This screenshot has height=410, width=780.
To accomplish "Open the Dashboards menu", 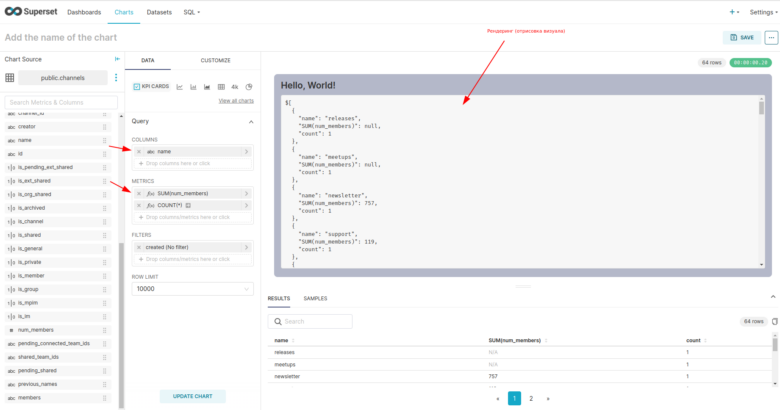I will click(x=84, y=12).
